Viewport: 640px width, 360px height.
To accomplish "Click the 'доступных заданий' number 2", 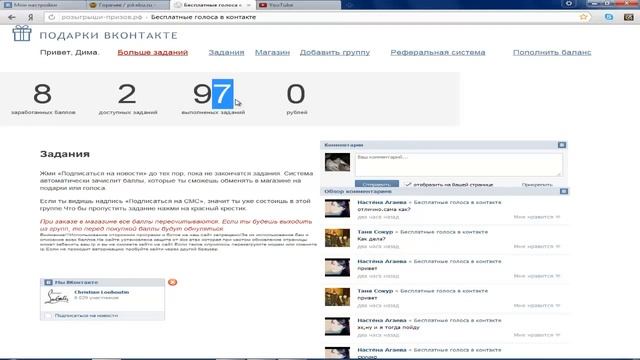I will (x=127, y=94).
